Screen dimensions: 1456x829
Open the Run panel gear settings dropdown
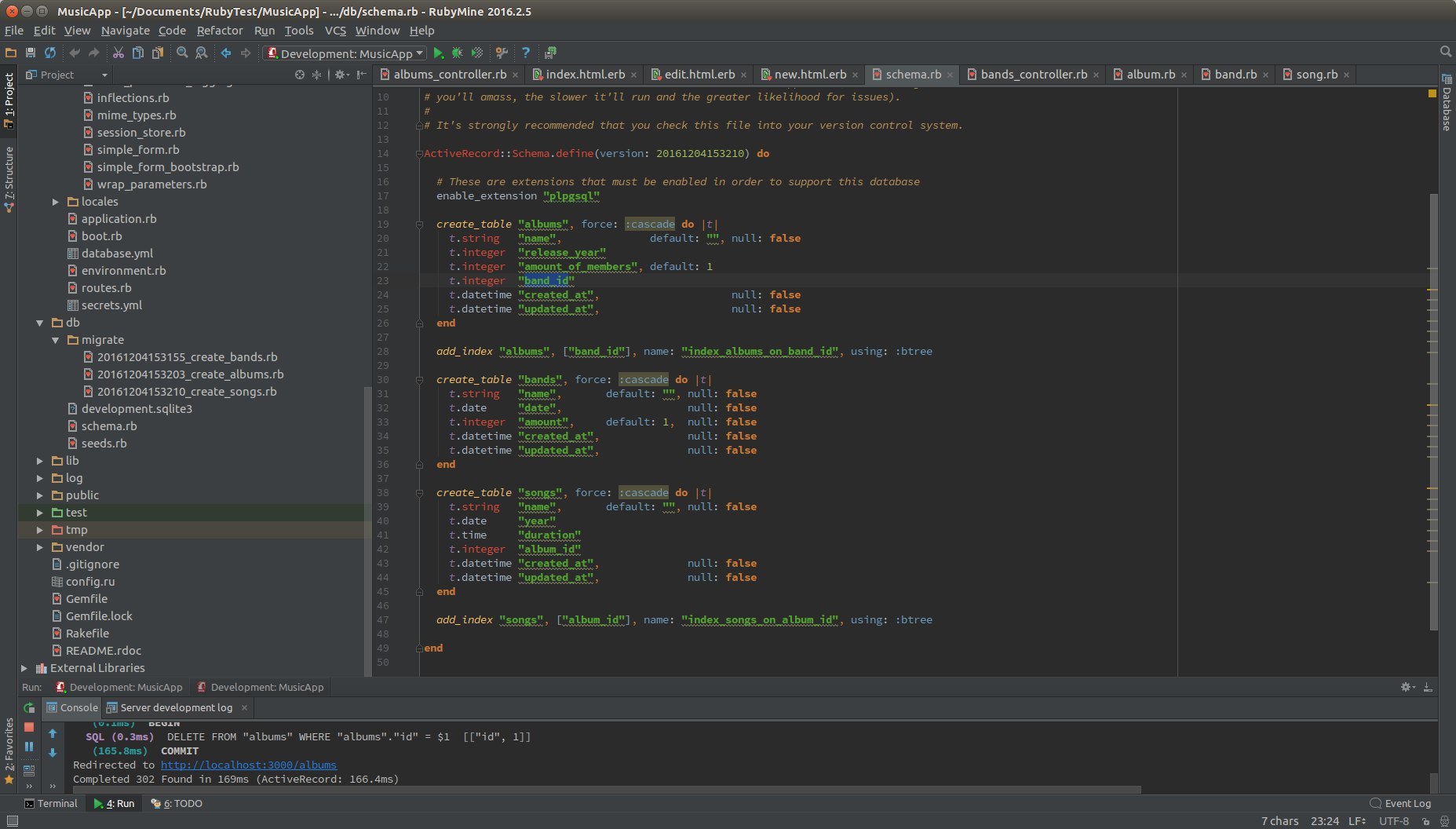click(1408, 687)
